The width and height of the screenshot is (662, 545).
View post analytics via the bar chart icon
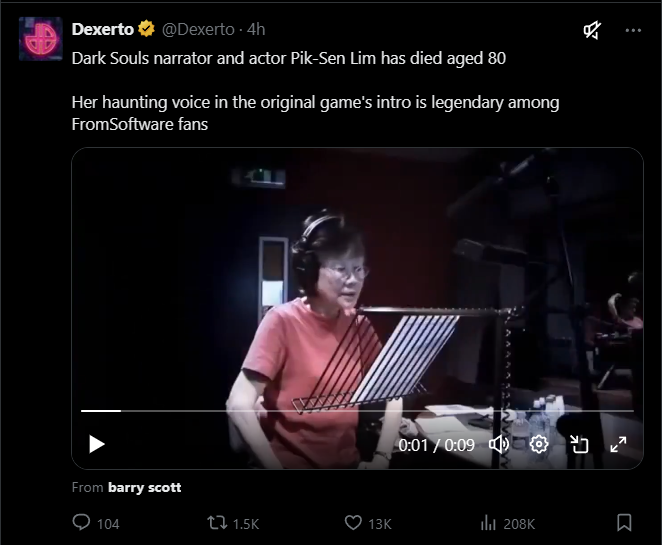[x=488, y=523]
